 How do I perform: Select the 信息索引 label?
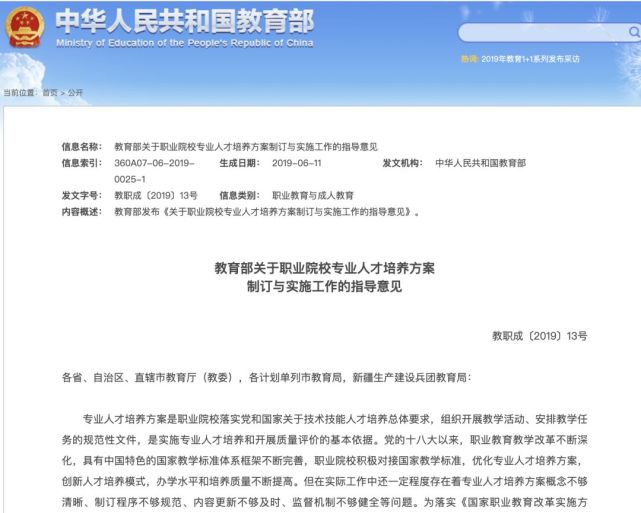pos(81,163)
